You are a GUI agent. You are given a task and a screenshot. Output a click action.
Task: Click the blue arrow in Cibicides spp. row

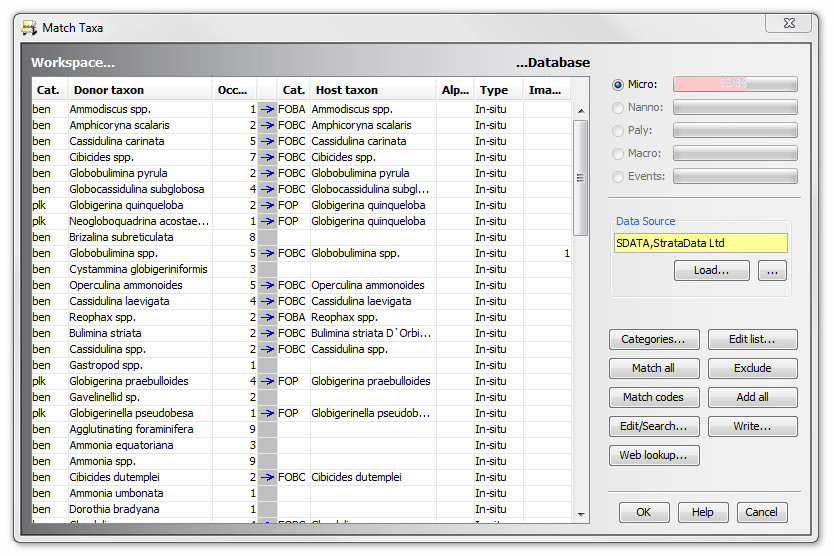[267, 157]
